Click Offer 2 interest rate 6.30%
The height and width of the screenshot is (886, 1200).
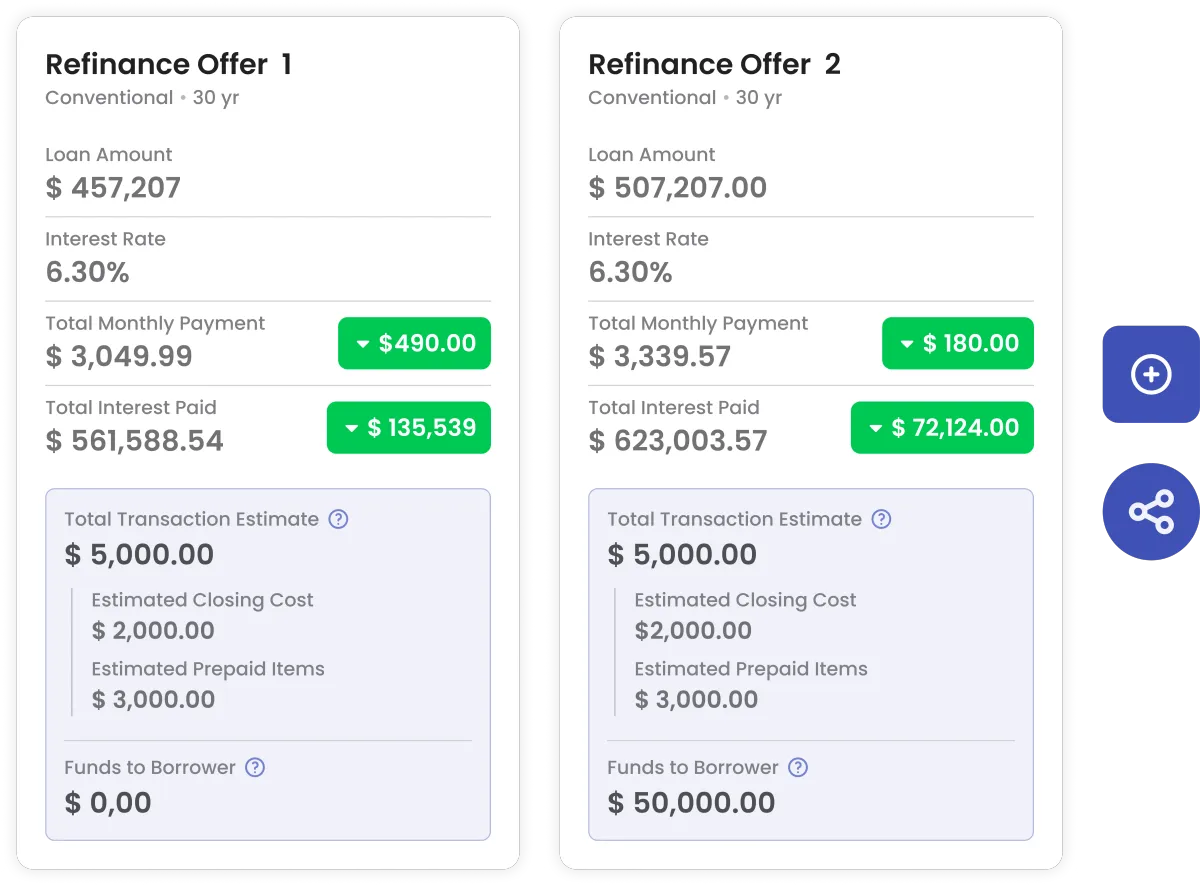pyautogui.click(x=630, y=272)
